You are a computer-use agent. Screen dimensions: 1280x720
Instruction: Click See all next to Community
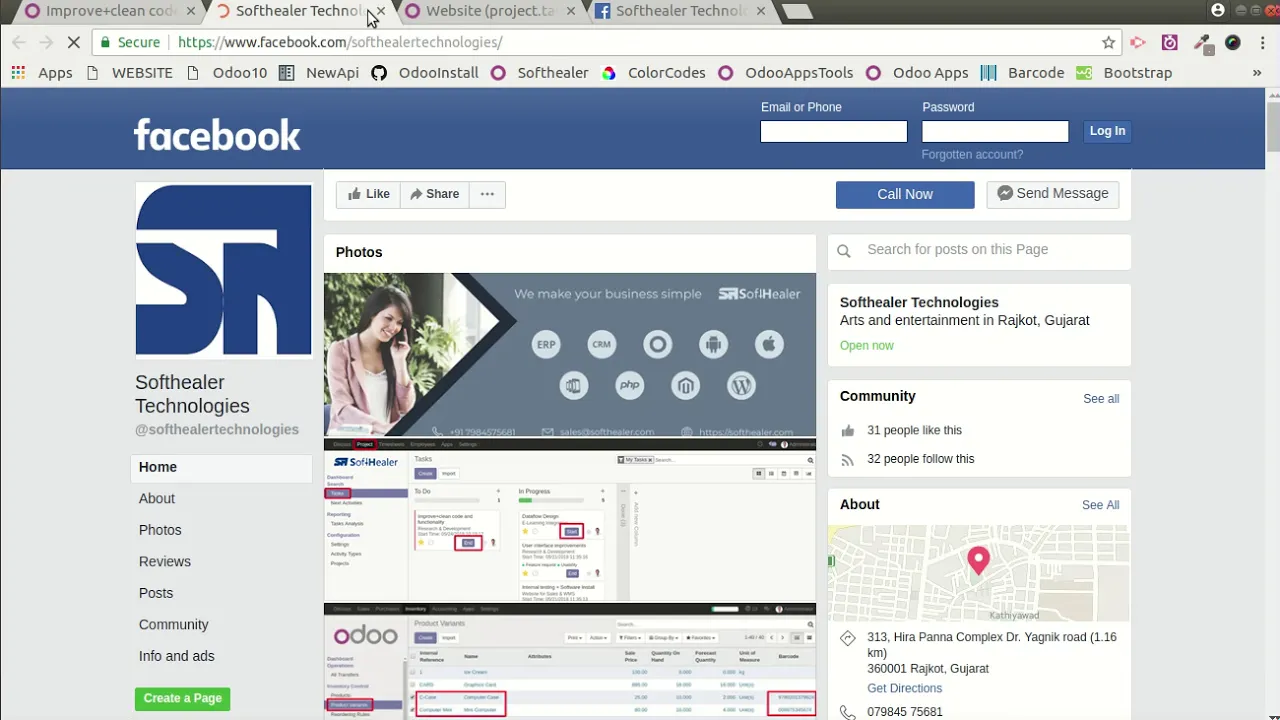[1101, 399]
